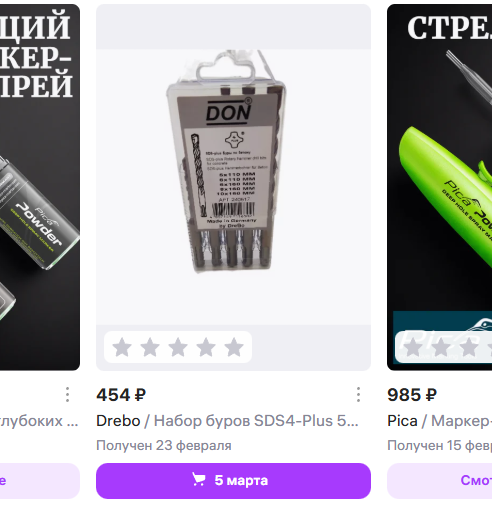492x521 pixels.
Task: Select the third star on Drebo rating
Action: 178,347
